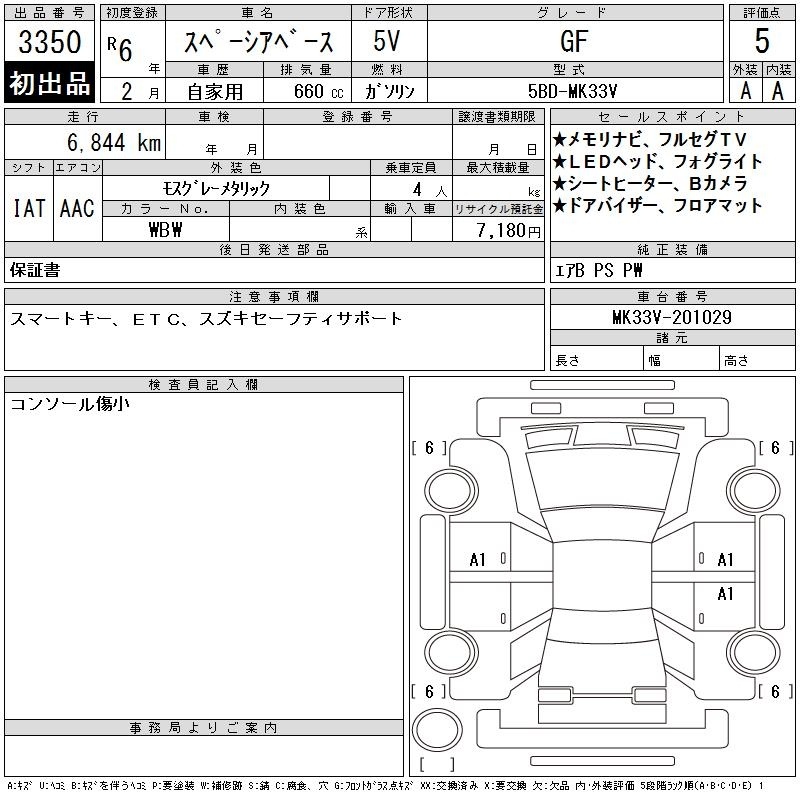Click the exterior grade A under 外装
Viewport: 800px width, 800px height.
(744, 90)
